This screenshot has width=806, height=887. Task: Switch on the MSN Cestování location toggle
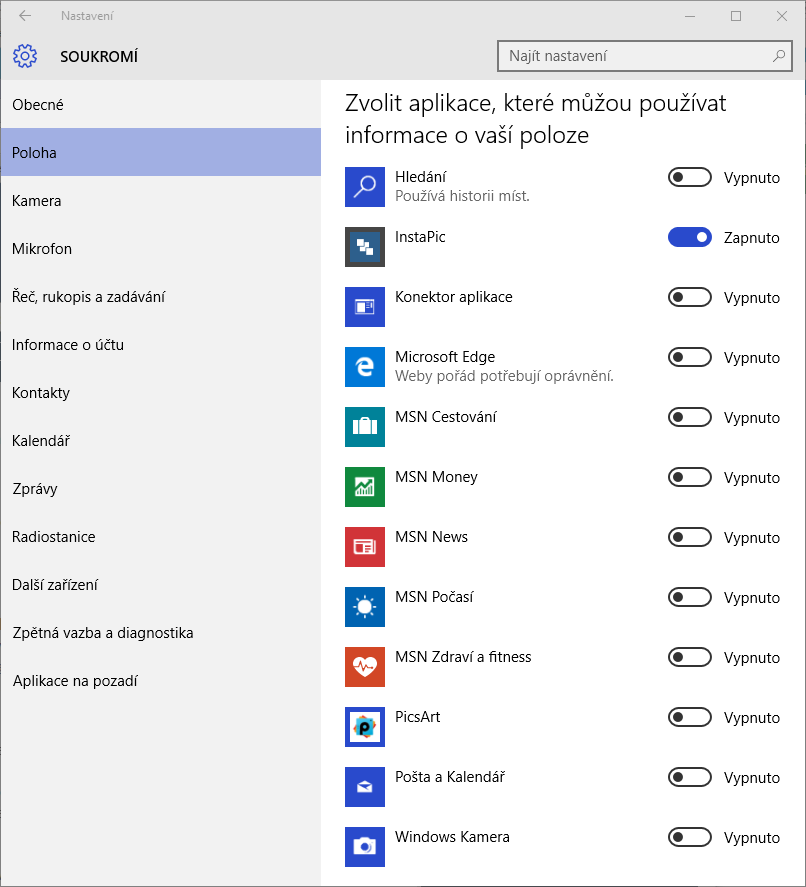click(x=689, y=417)
